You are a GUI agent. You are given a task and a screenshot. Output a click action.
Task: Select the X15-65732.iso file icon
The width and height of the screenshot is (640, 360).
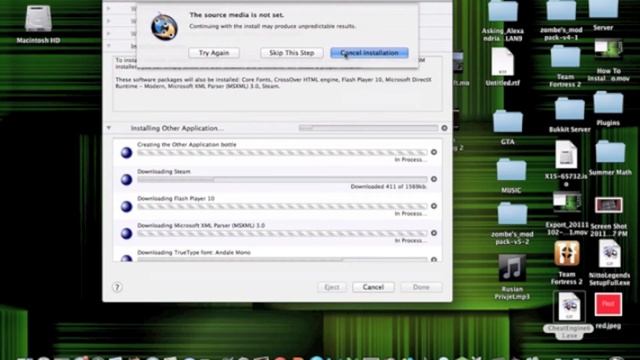(x=566, y=155)
